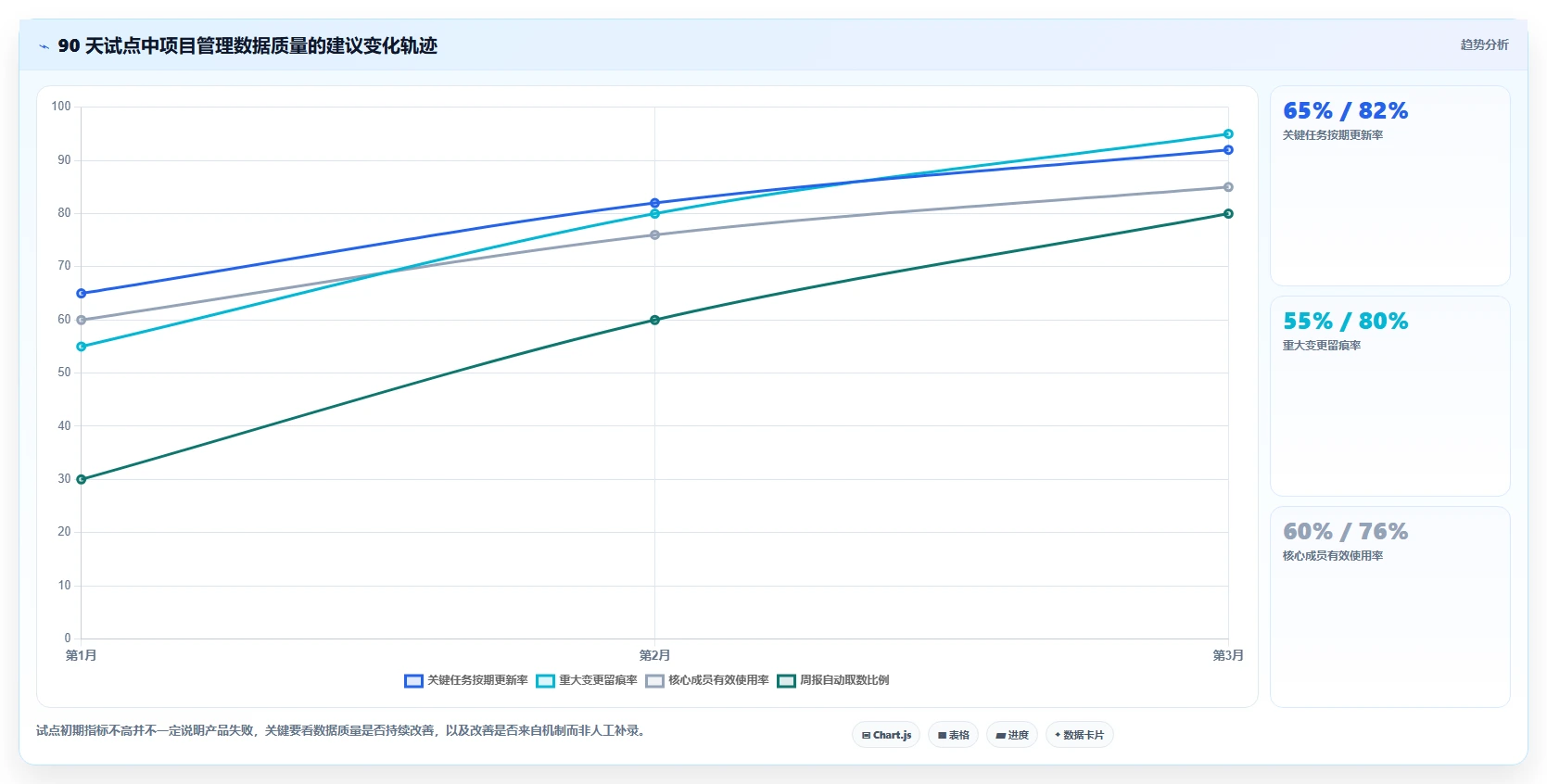Toggle the 关键任务按期更新率 legend series
Image resolution: width=1547 pixels, height=784 pixels.
[465, 680]
